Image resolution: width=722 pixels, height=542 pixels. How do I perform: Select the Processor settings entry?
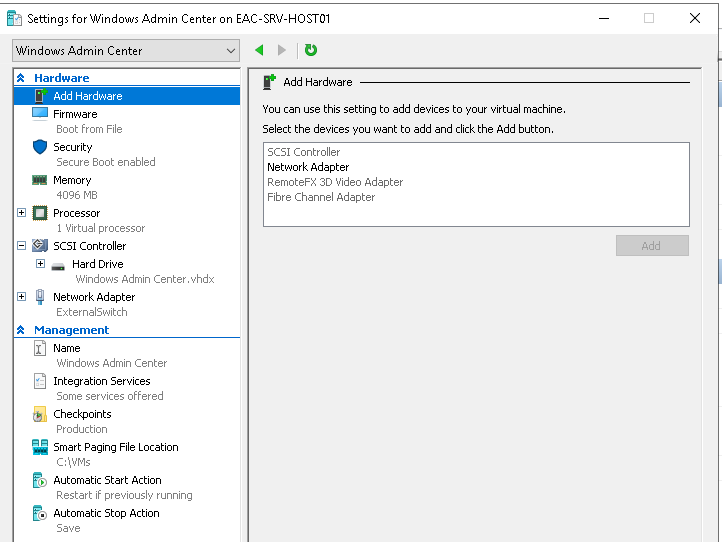(76, 213)
